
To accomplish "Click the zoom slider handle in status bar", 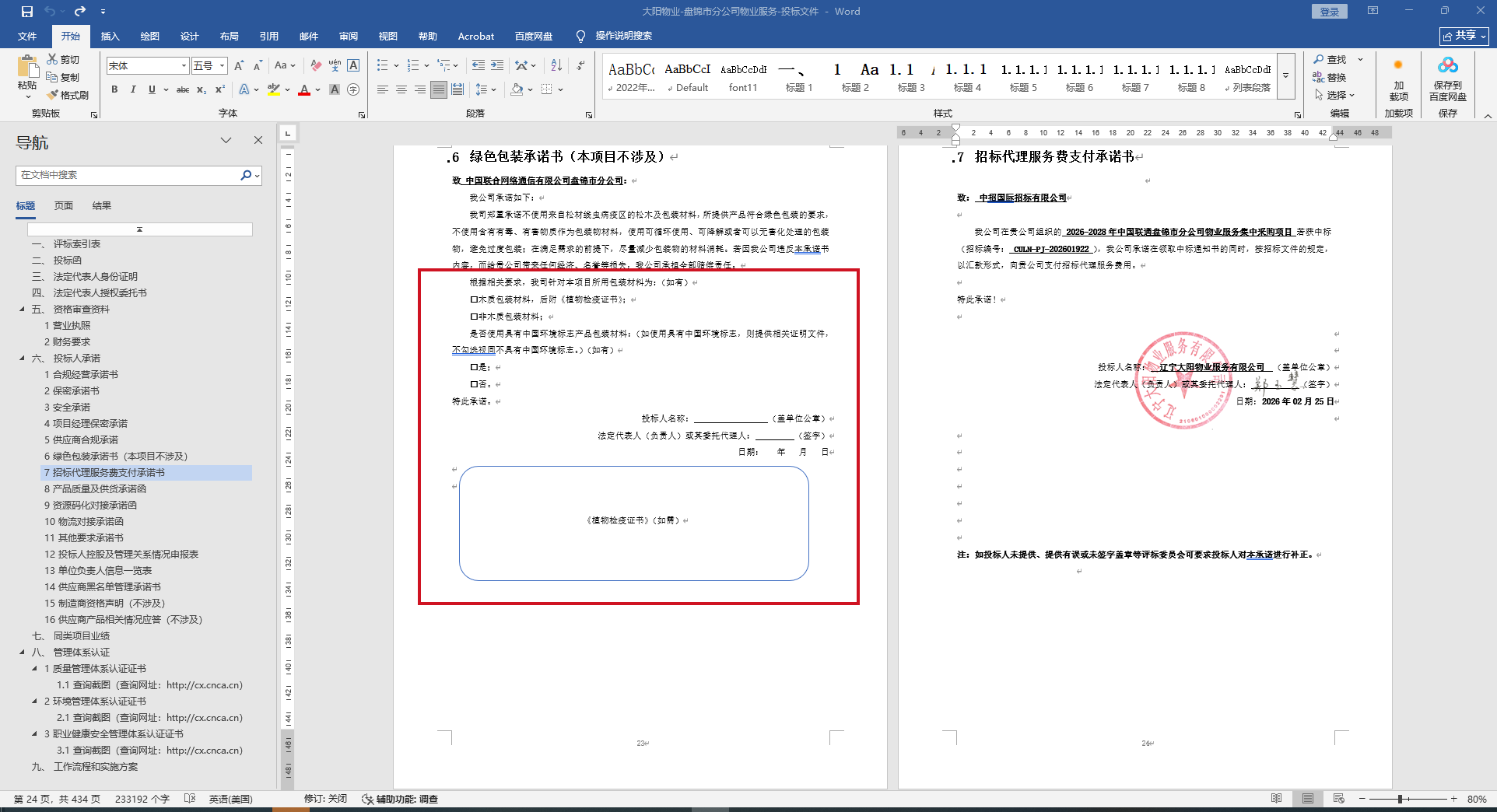I will 1400,799.
